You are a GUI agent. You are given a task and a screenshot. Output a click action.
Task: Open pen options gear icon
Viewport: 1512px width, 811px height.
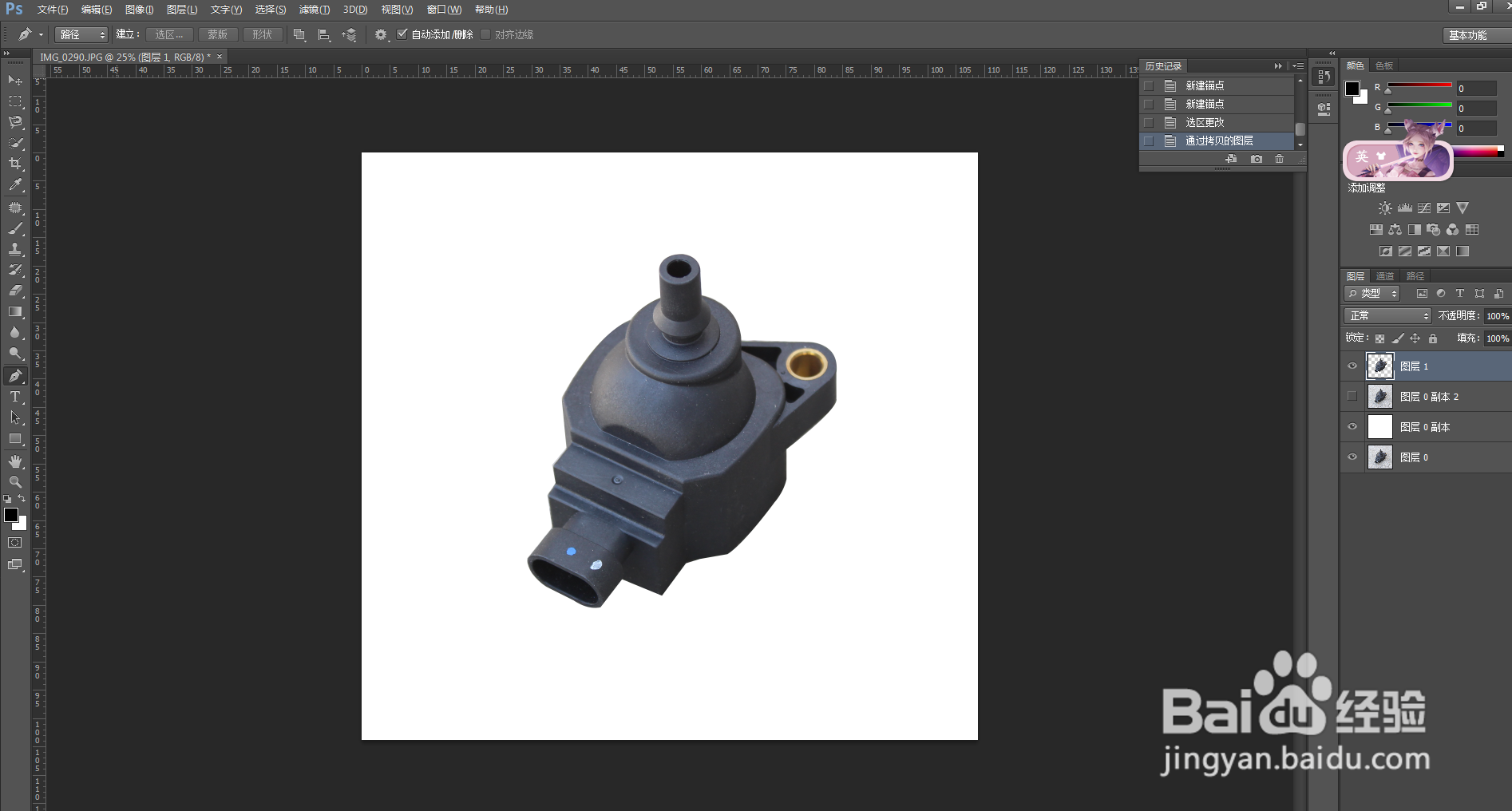[x=381, y=35]
